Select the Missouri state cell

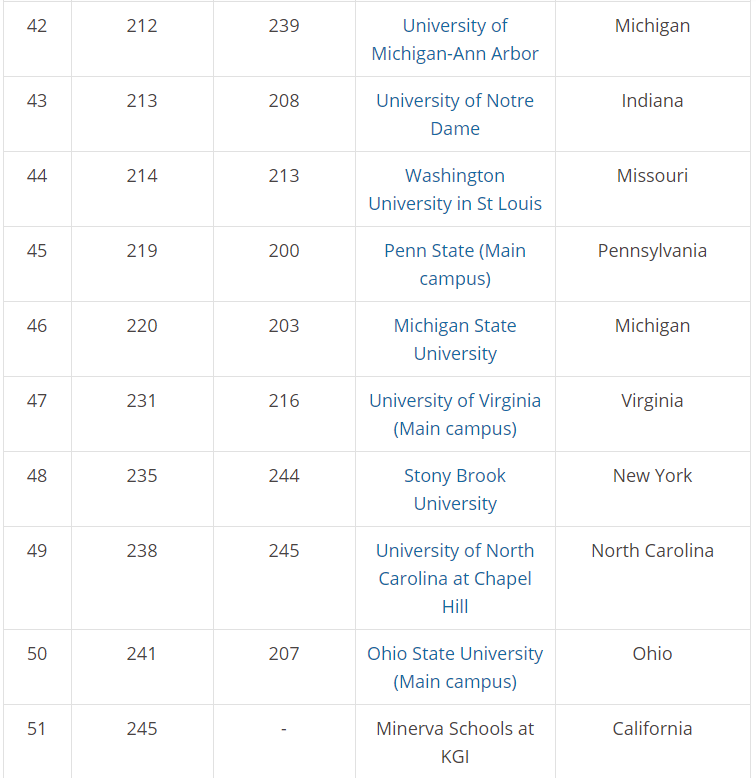pyautogui.click(x=652, y=190)
